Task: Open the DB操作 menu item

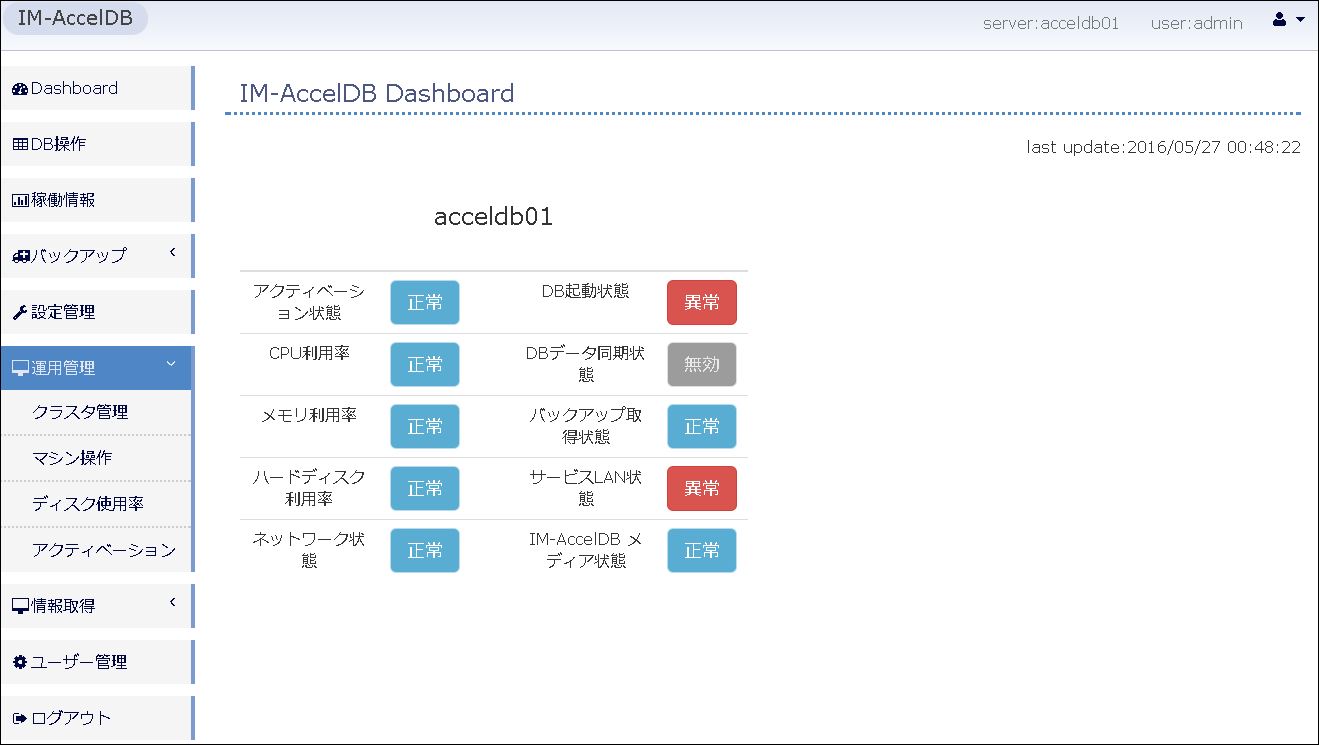Action: pos(96,144)
